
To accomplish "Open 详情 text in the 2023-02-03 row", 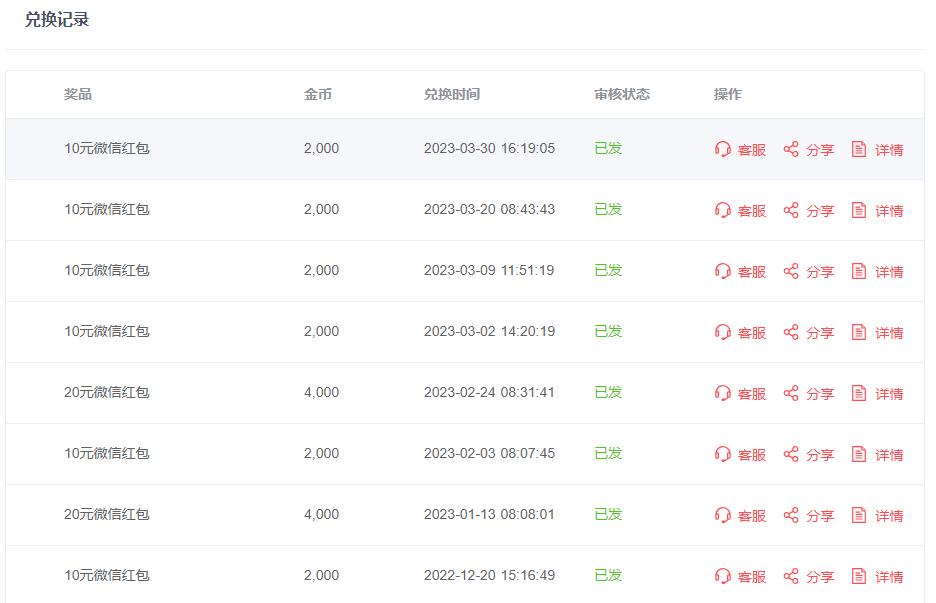I will click(889, 455).
